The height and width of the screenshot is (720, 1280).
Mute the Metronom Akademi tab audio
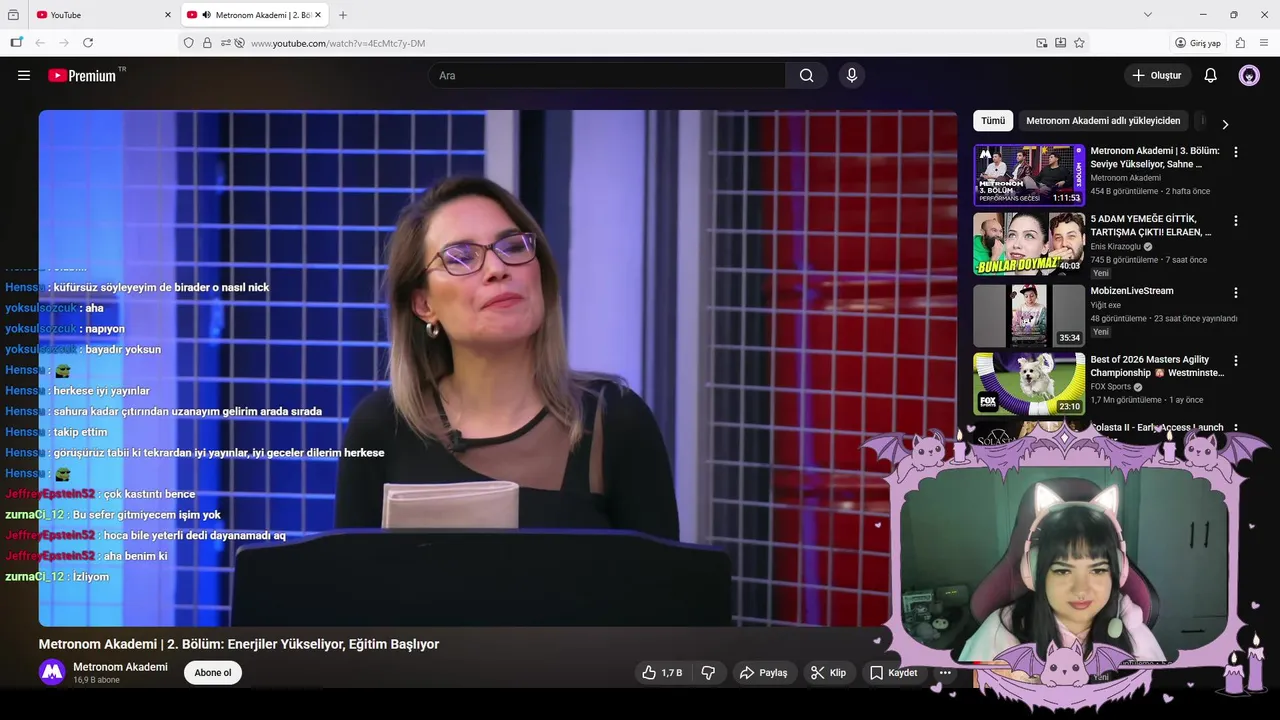(206, 15)
